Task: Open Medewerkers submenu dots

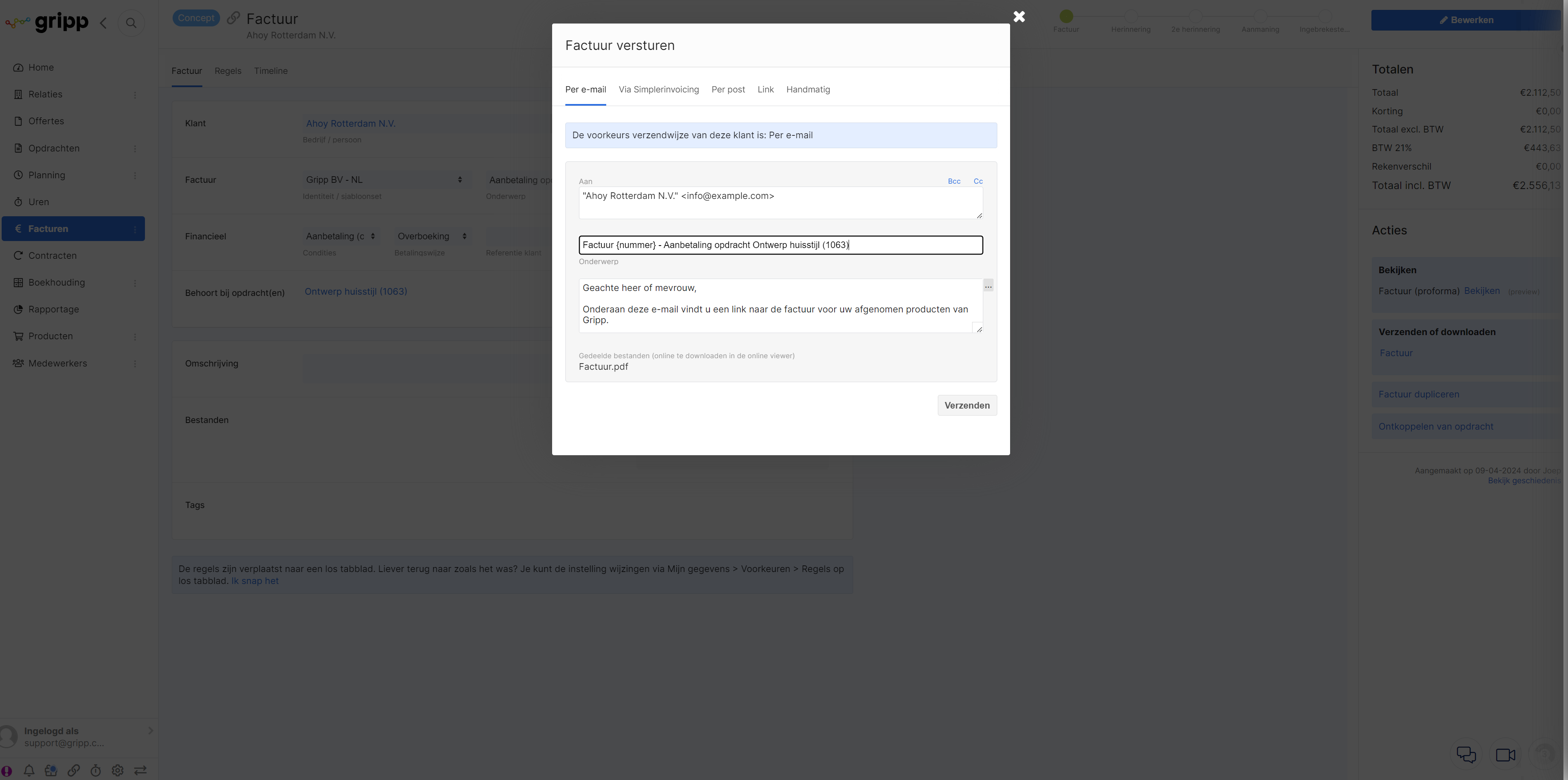Action: 135,363
